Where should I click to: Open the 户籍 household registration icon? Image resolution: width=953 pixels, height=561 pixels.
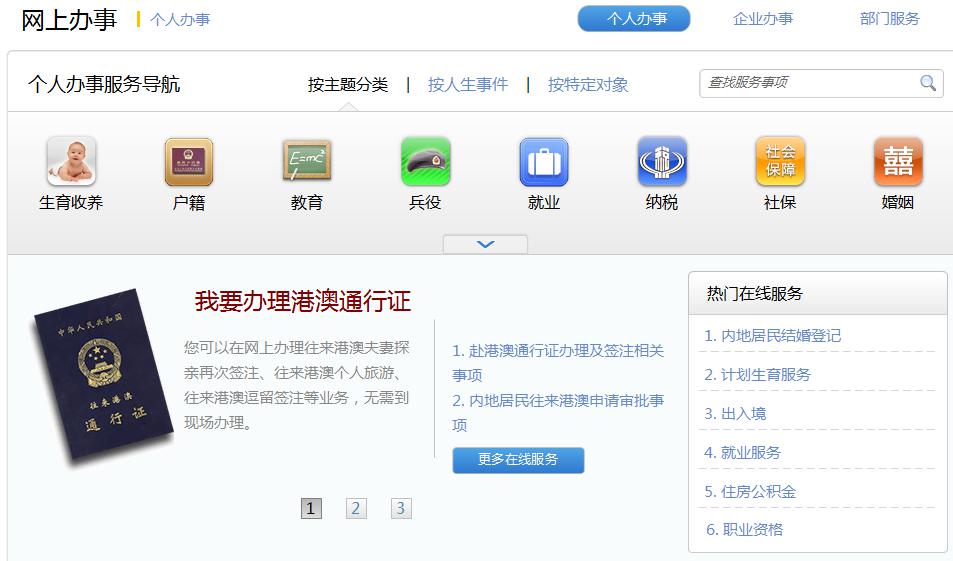click(x=189, y=162)
